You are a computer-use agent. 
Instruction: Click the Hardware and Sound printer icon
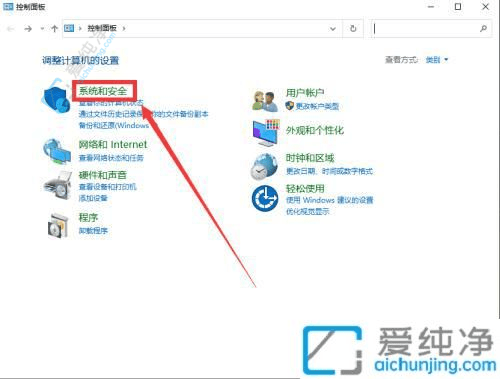click(57, 185)
